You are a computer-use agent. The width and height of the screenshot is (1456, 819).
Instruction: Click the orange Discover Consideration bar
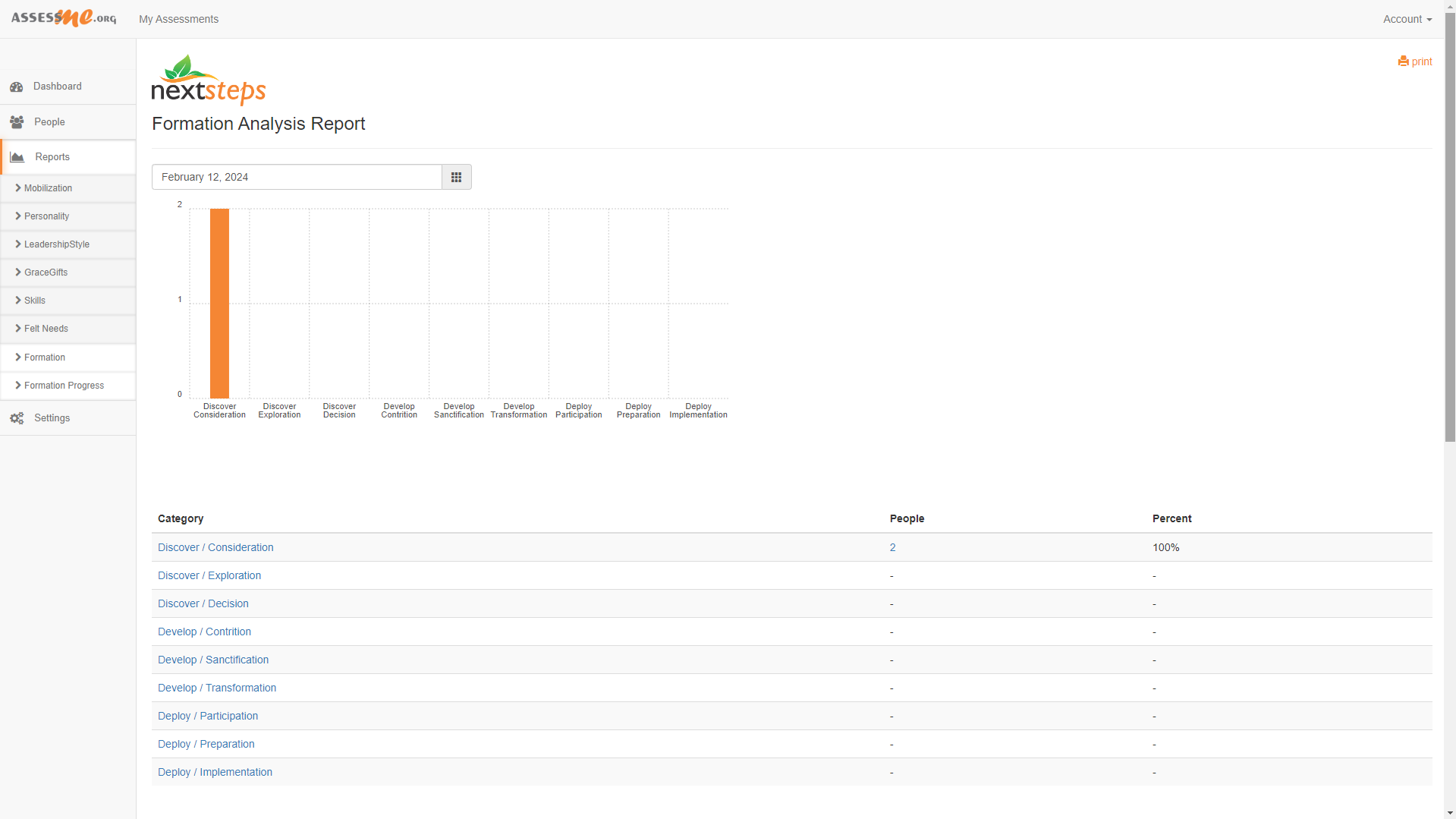219,303
